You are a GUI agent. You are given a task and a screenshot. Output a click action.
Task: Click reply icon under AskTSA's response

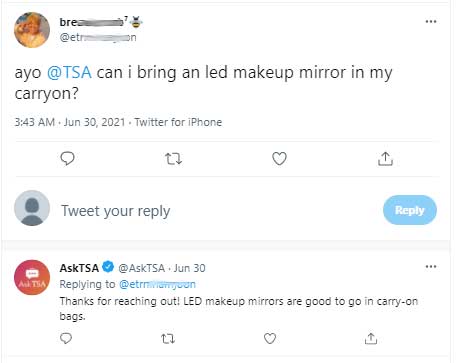pos(66,339)
